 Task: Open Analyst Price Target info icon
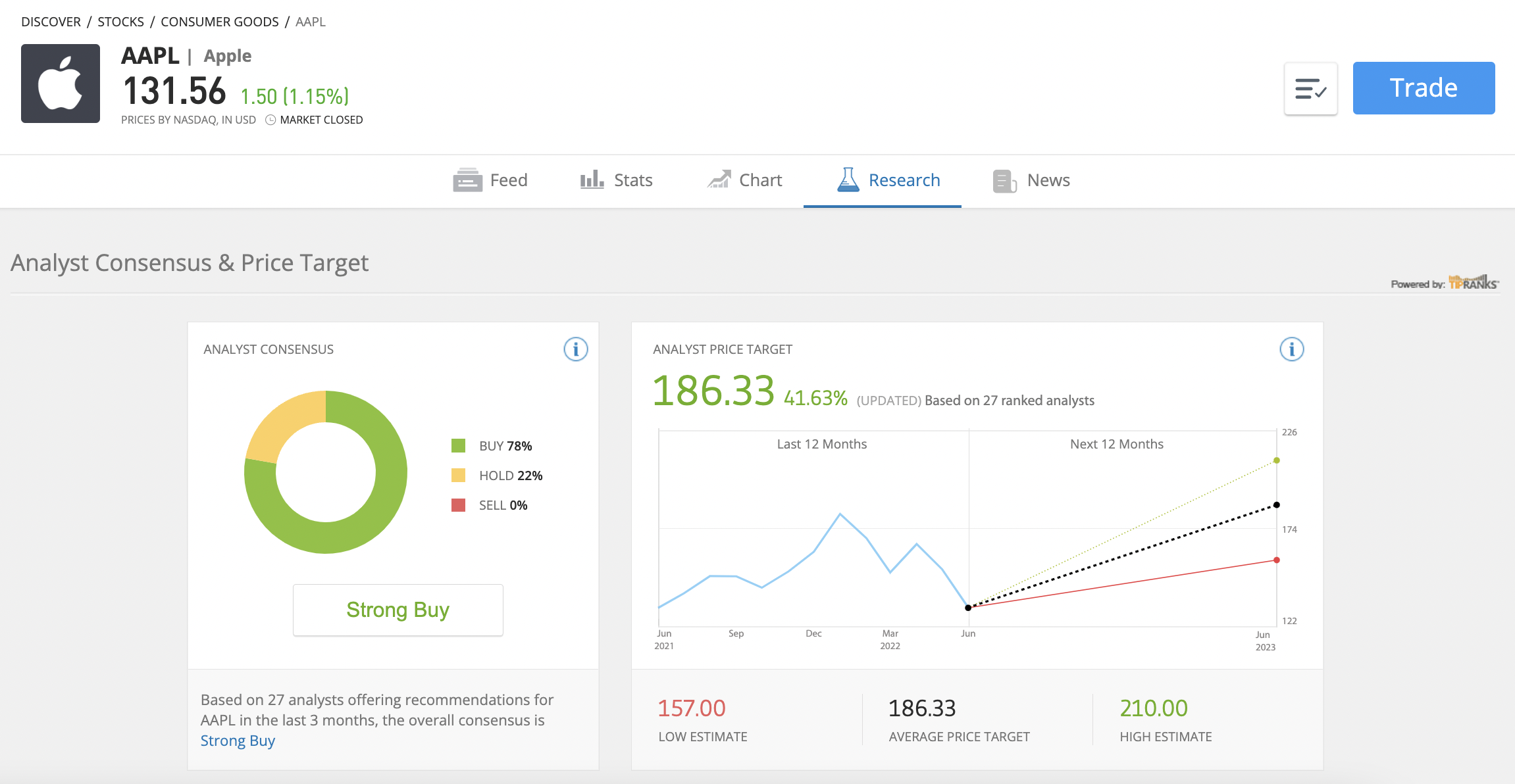pyautogui.click(x=1292, y=349)
